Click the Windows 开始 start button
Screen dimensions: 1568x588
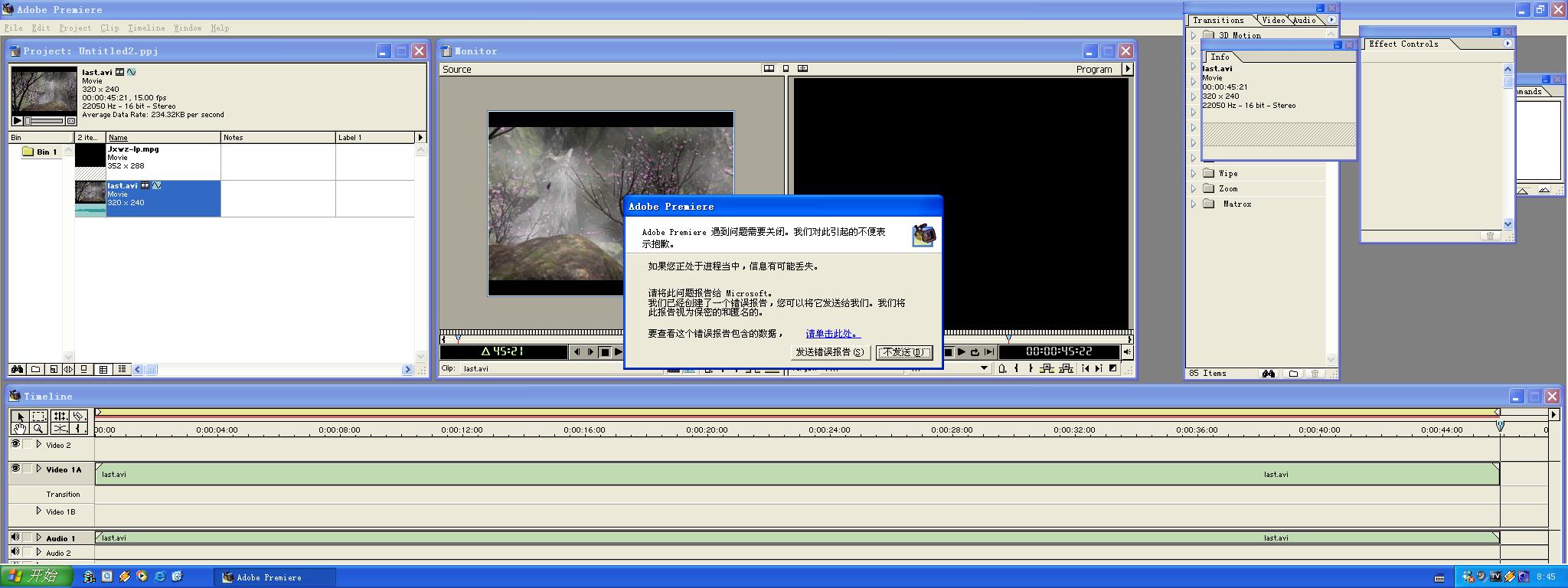pos(37,576)
